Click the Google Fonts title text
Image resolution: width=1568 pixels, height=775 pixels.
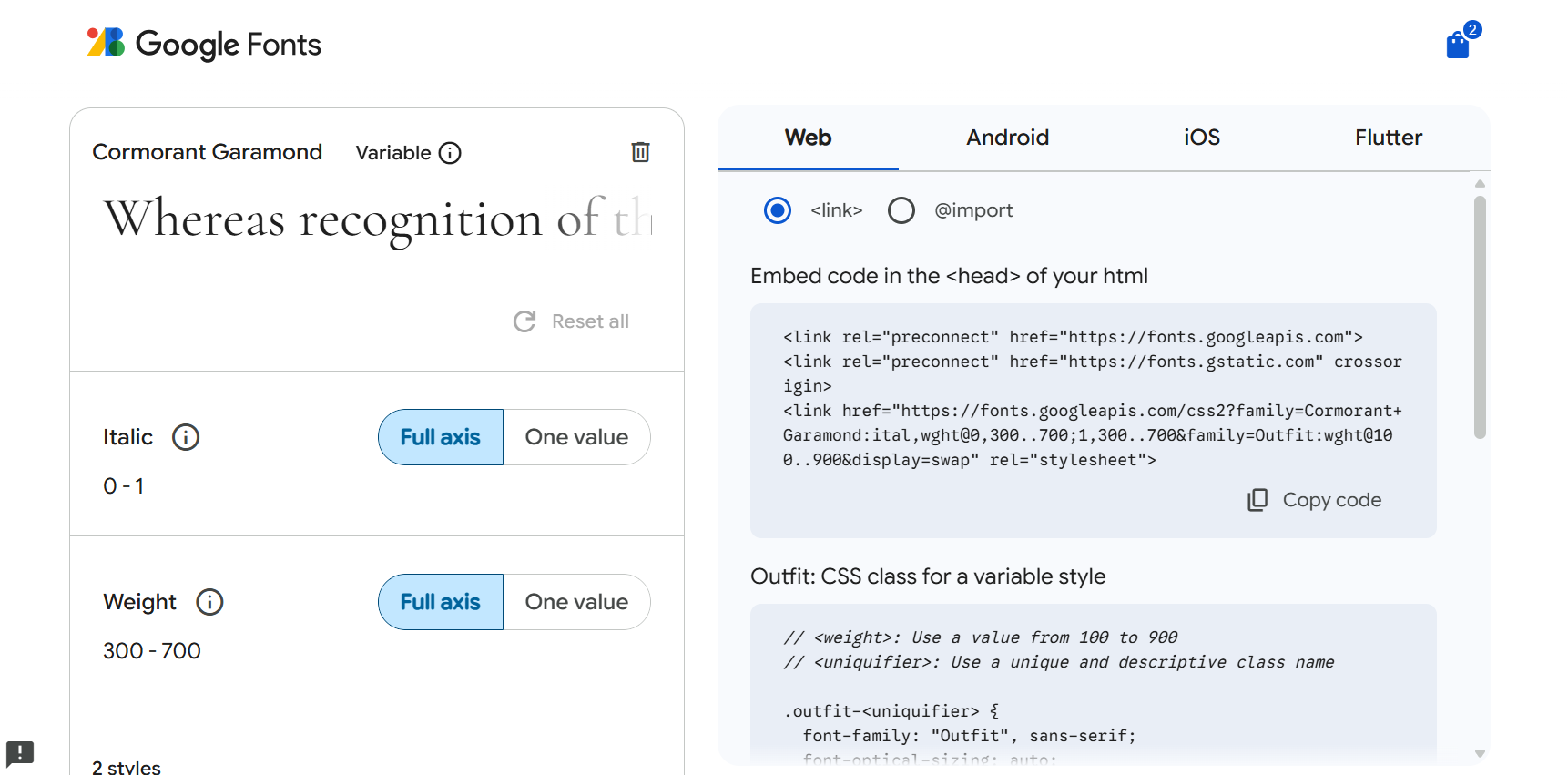(229, 44)
